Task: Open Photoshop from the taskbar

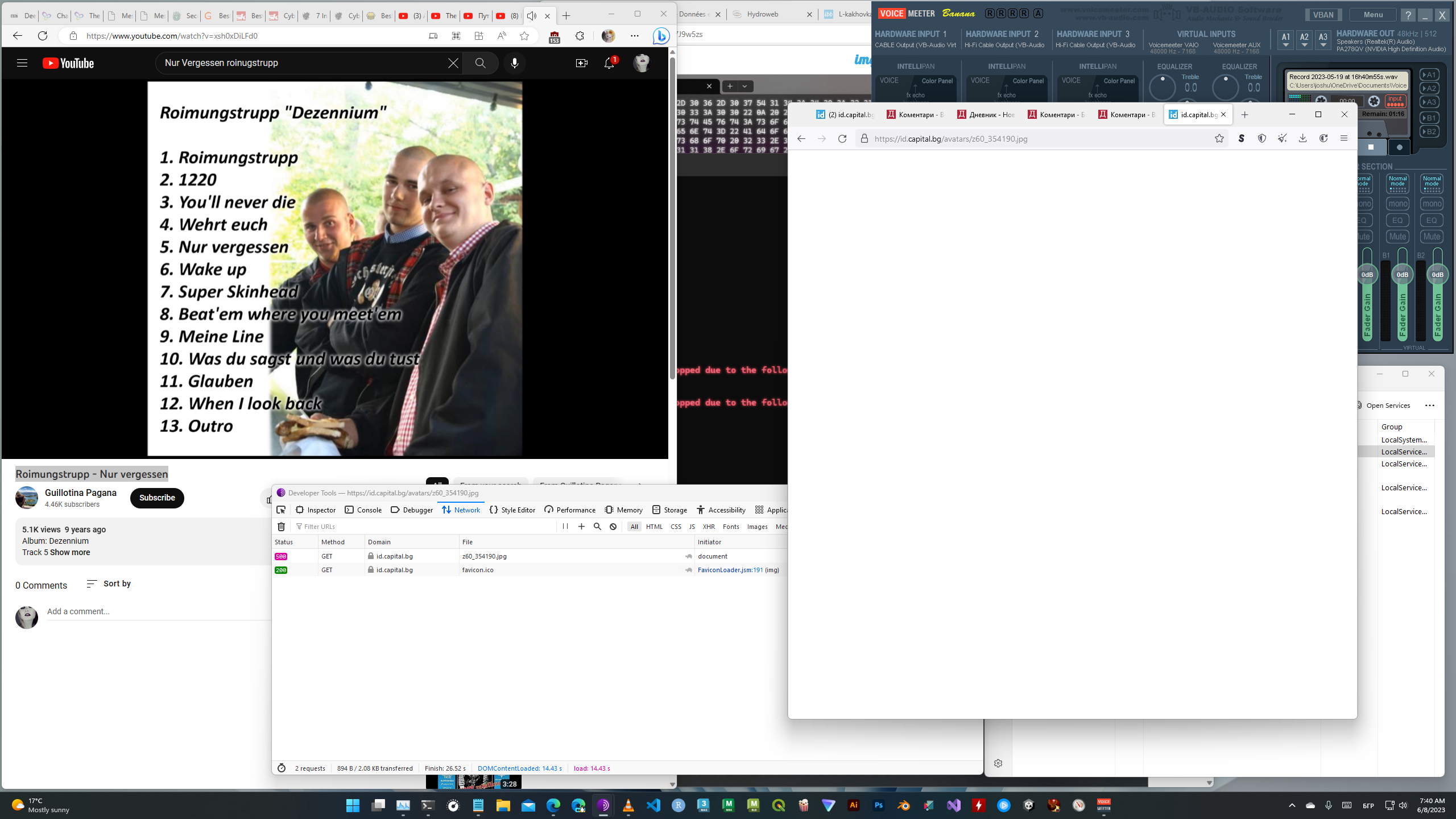Action: point(879,805)
